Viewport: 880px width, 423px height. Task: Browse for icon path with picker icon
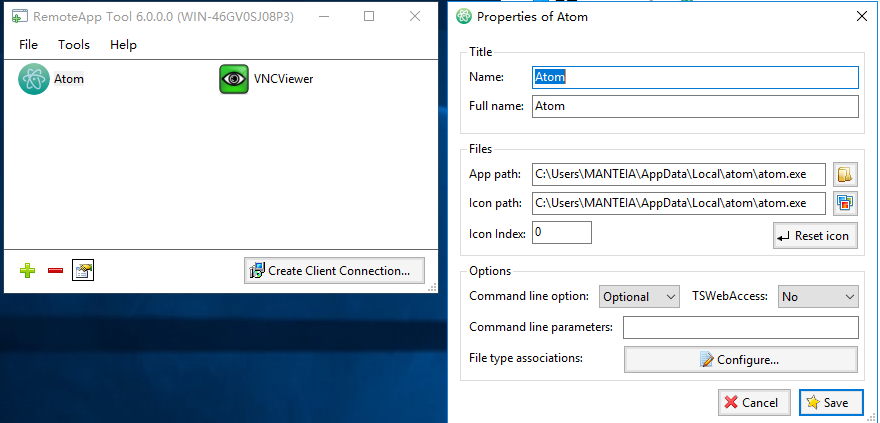[845, 203]
